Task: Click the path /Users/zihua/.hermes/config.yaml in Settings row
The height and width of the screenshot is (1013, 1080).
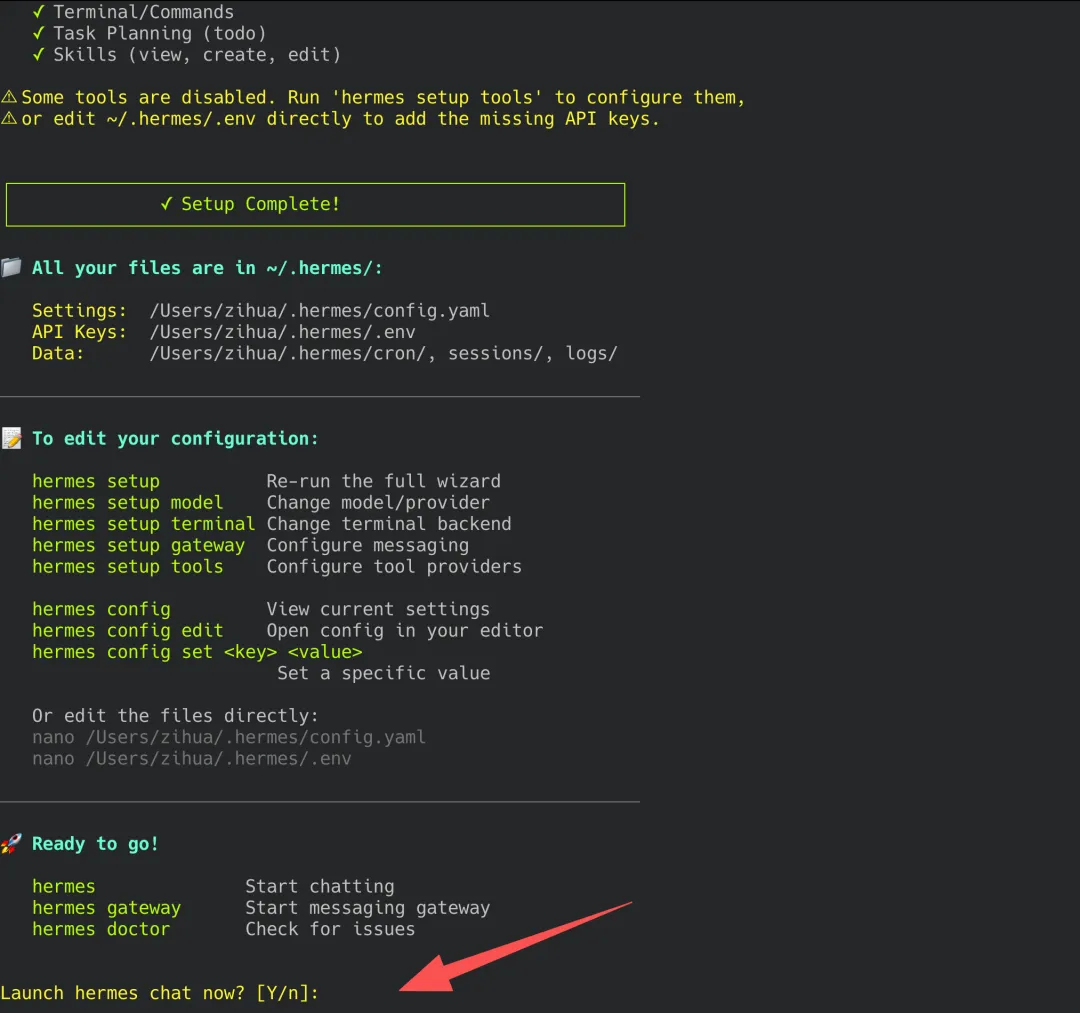Action: pyautogui.click(x=320, y=311)
